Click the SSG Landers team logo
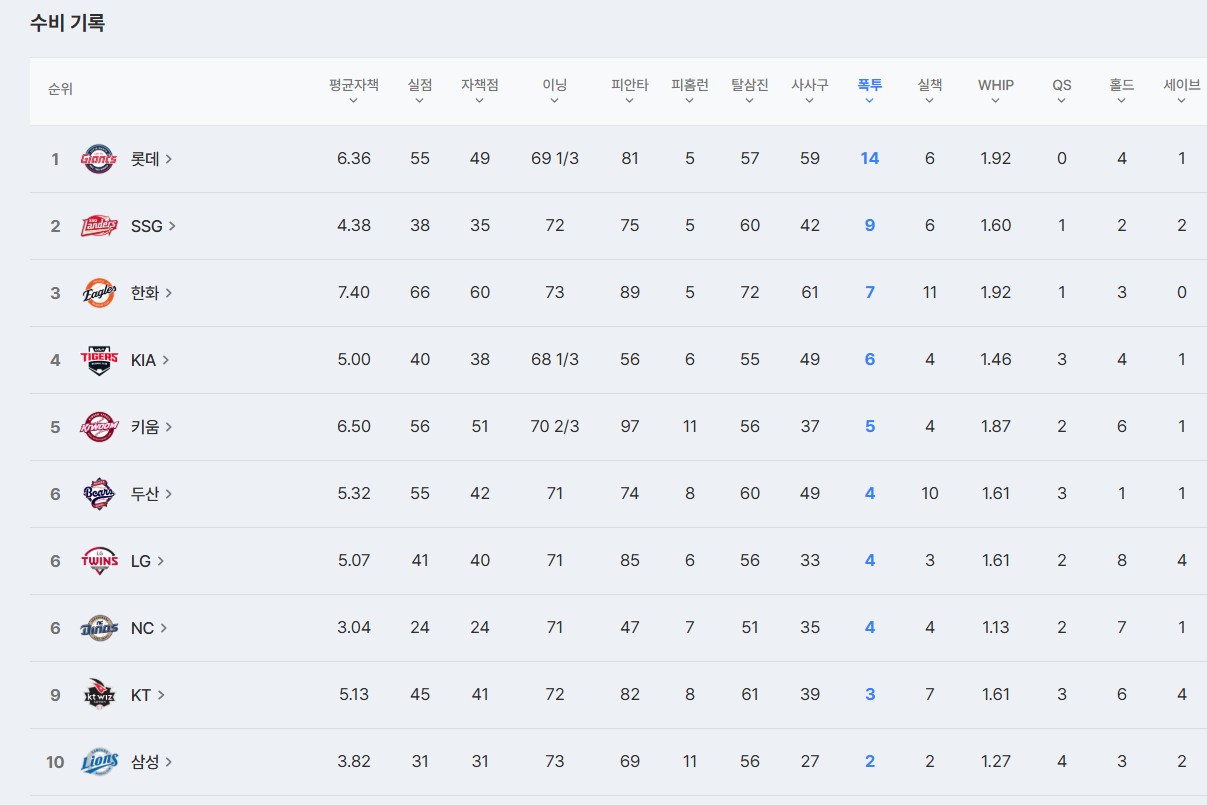Screen dimensions: 1207x805 coord(99,226)
